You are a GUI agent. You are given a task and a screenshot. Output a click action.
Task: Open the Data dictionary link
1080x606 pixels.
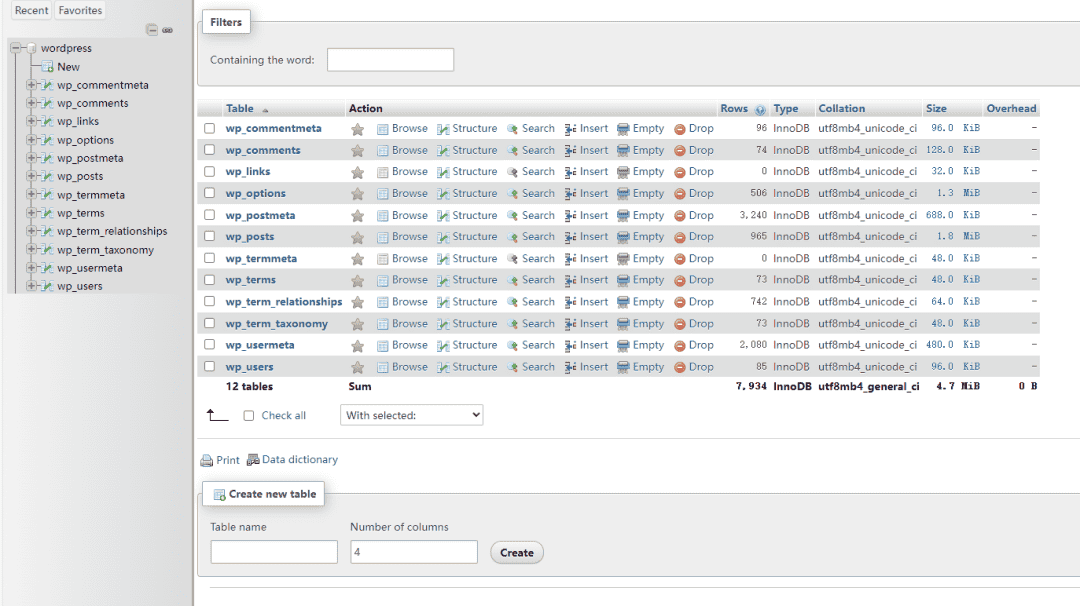pos(299,460)
